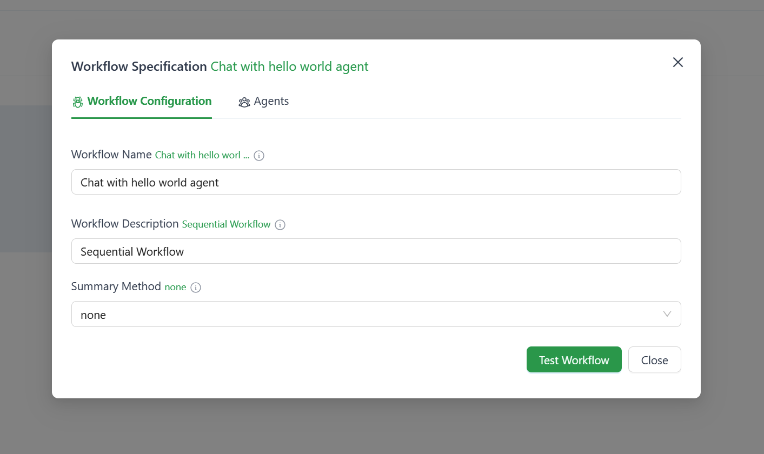Screen dimensions: 764x454
Task: Click the group icon beside Agents
Action: click(x=244, y=102)
